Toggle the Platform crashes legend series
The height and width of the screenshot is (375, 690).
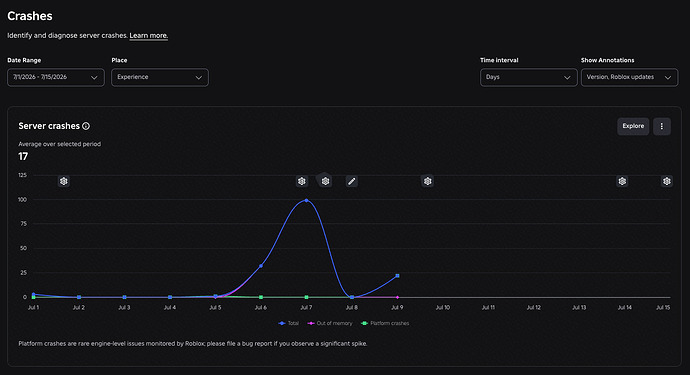tap(385, 324)
